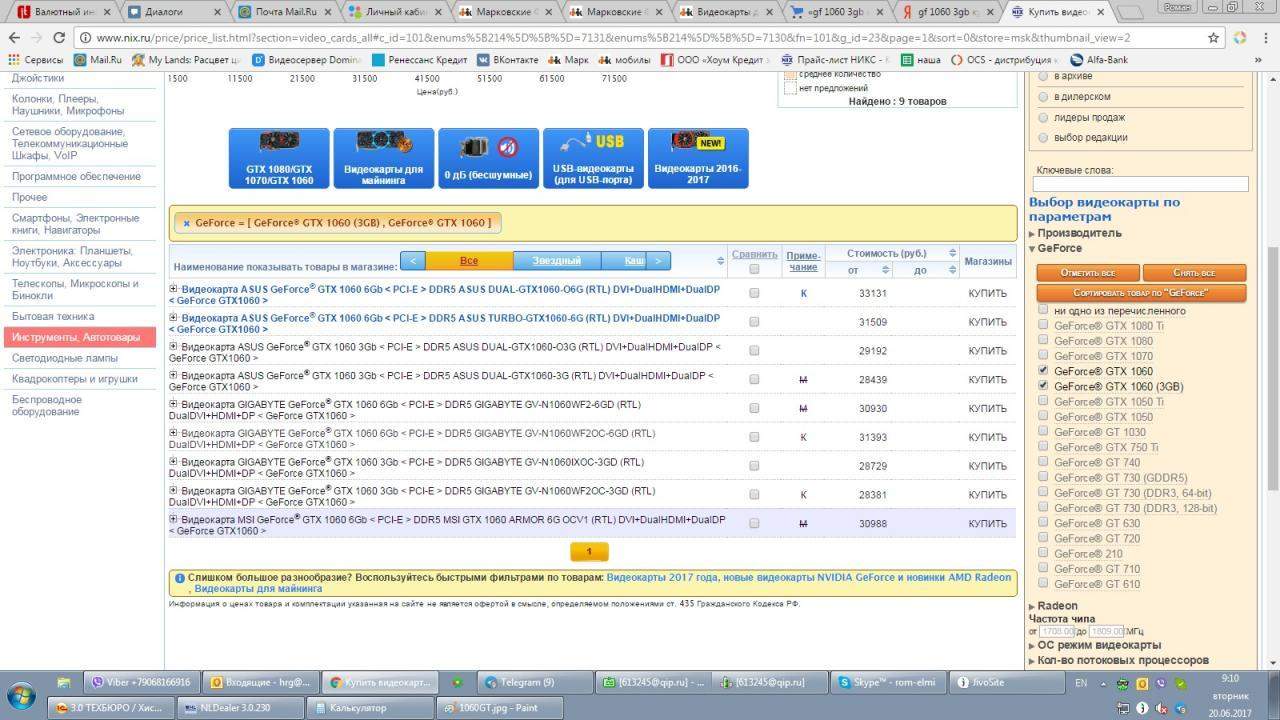Click КУПИТЬ for ASUS DUAL-GTX1060-O6G
This screenshot has height=720, width=1280.
tap(988, 294)
